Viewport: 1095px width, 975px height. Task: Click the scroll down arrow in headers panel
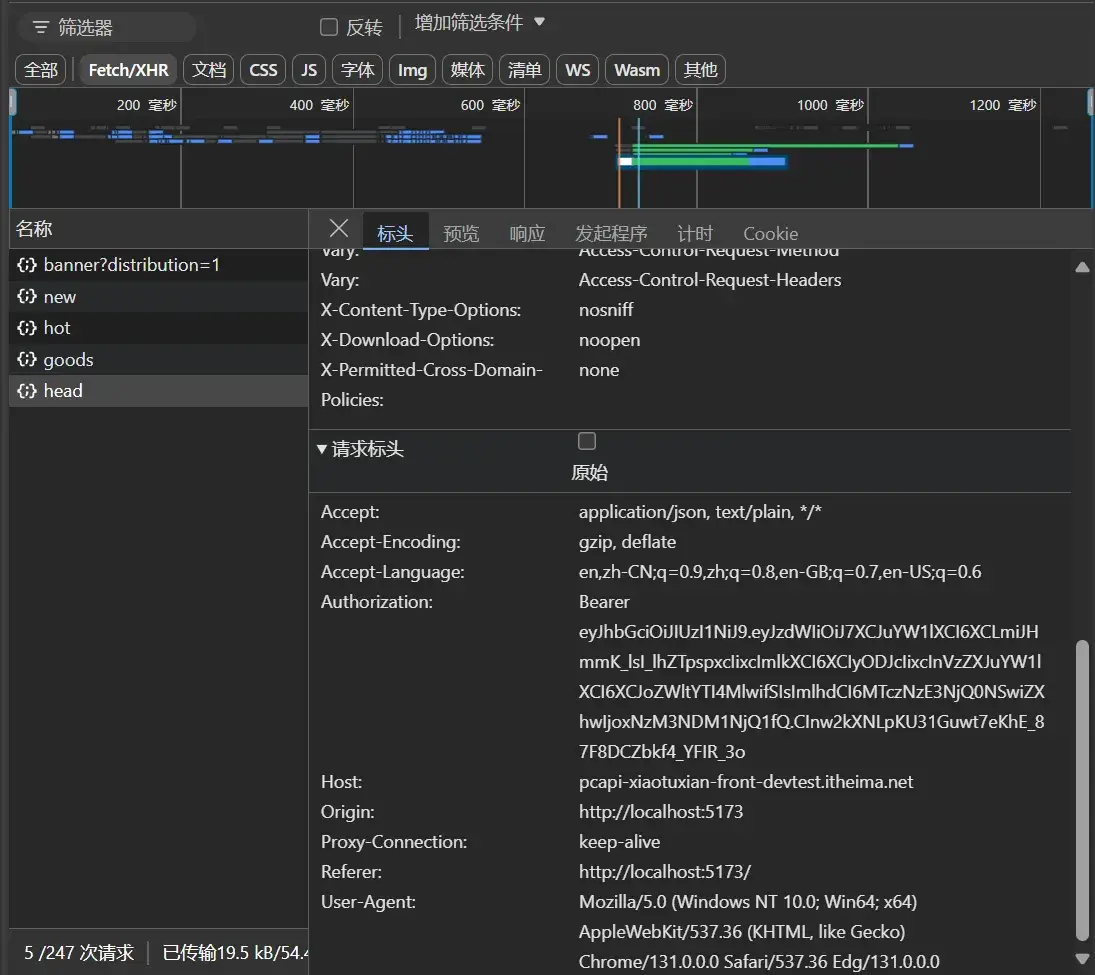click(1082, 958)
